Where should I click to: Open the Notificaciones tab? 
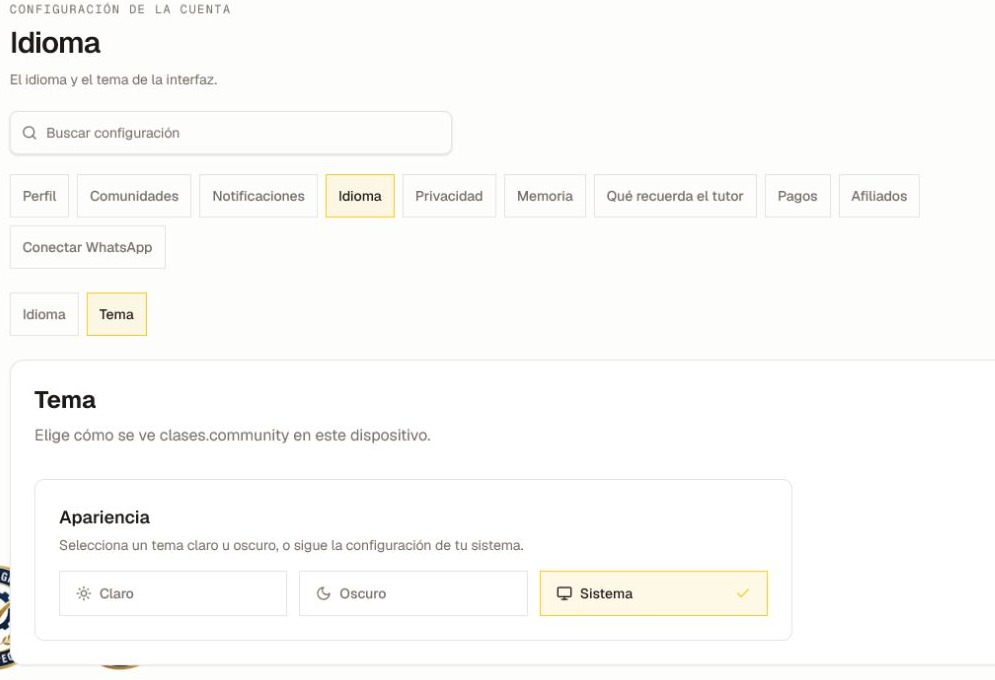point(258,196)
